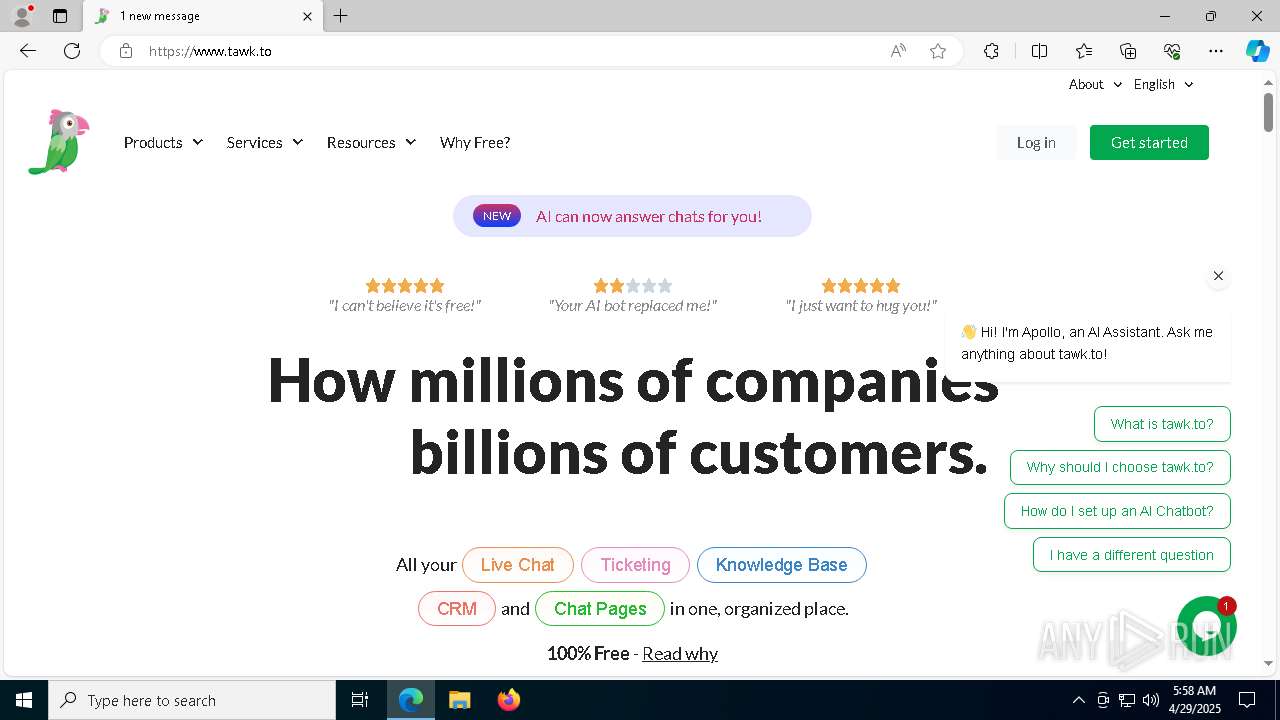The width and height of the screenshot is (1280, 720).
Task: Open Task View on taskbar
Action: (x=360, y=700)
